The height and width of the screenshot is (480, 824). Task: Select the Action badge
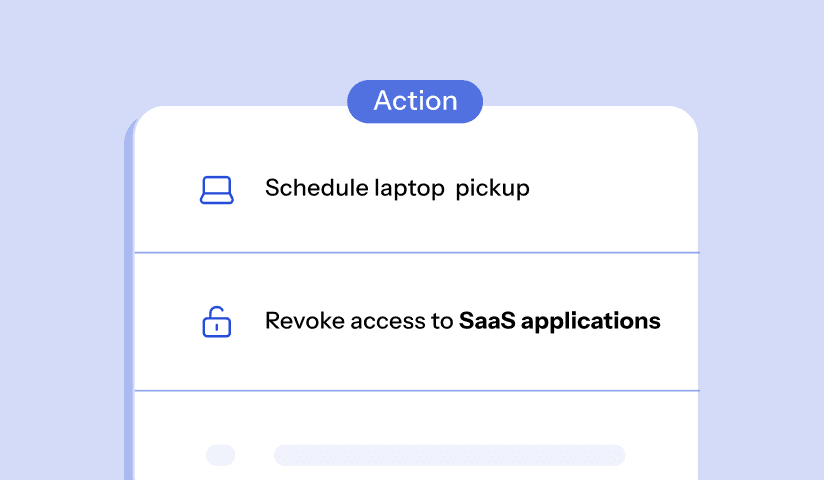[415, 101]
